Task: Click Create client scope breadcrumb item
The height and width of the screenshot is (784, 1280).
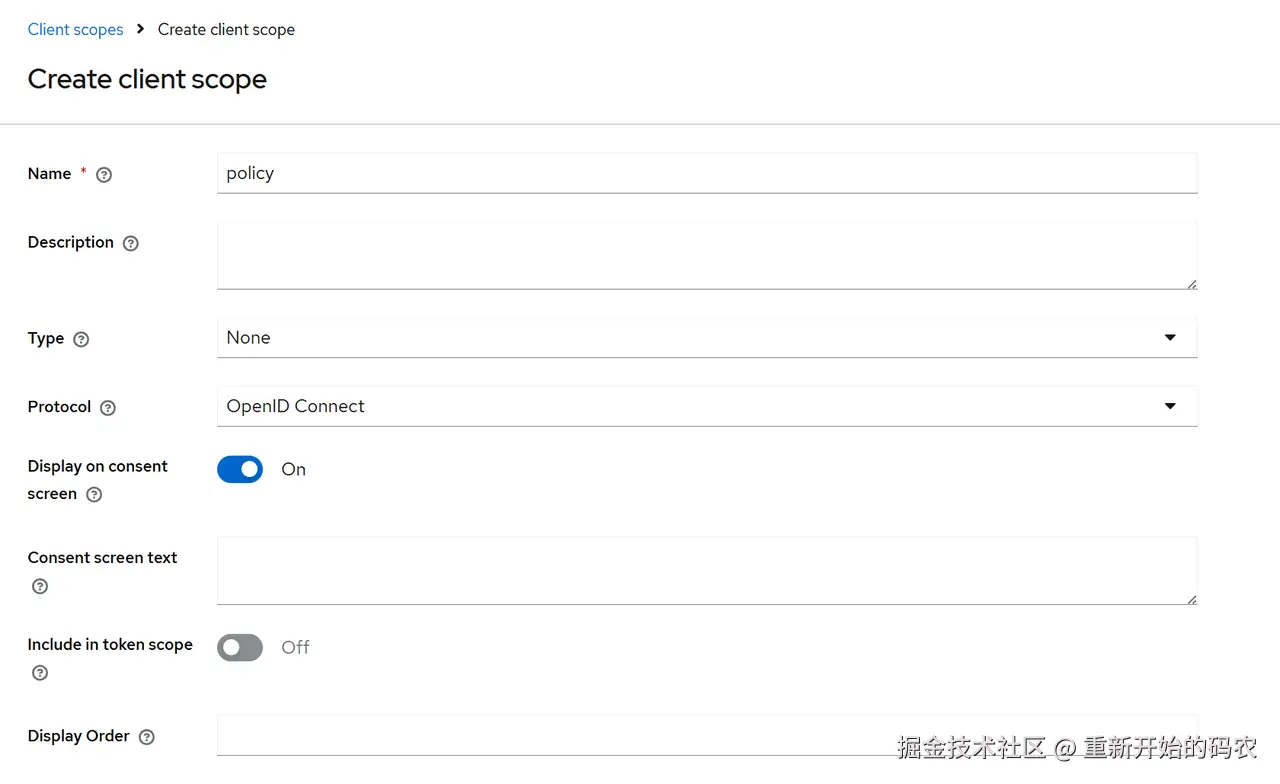Action: point(226,29)
